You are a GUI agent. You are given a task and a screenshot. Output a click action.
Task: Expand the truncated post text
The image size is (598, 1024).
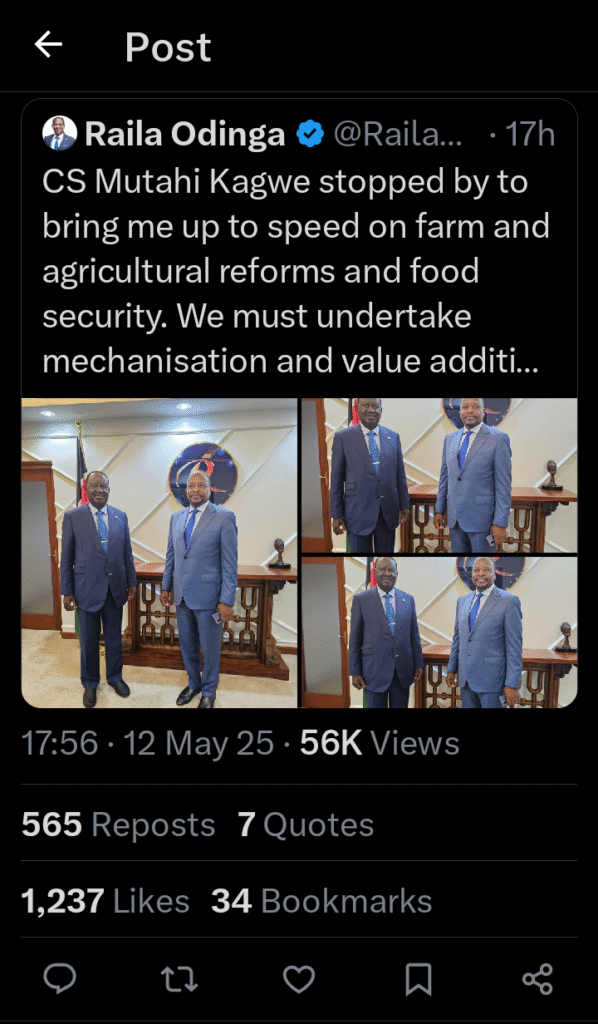pos(291,271)
